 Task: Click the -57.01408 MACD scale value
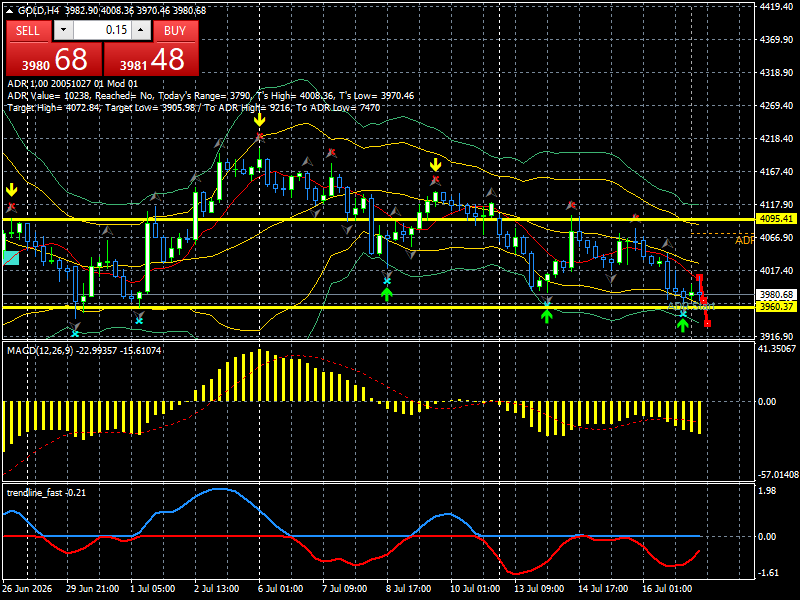(778, 475)
